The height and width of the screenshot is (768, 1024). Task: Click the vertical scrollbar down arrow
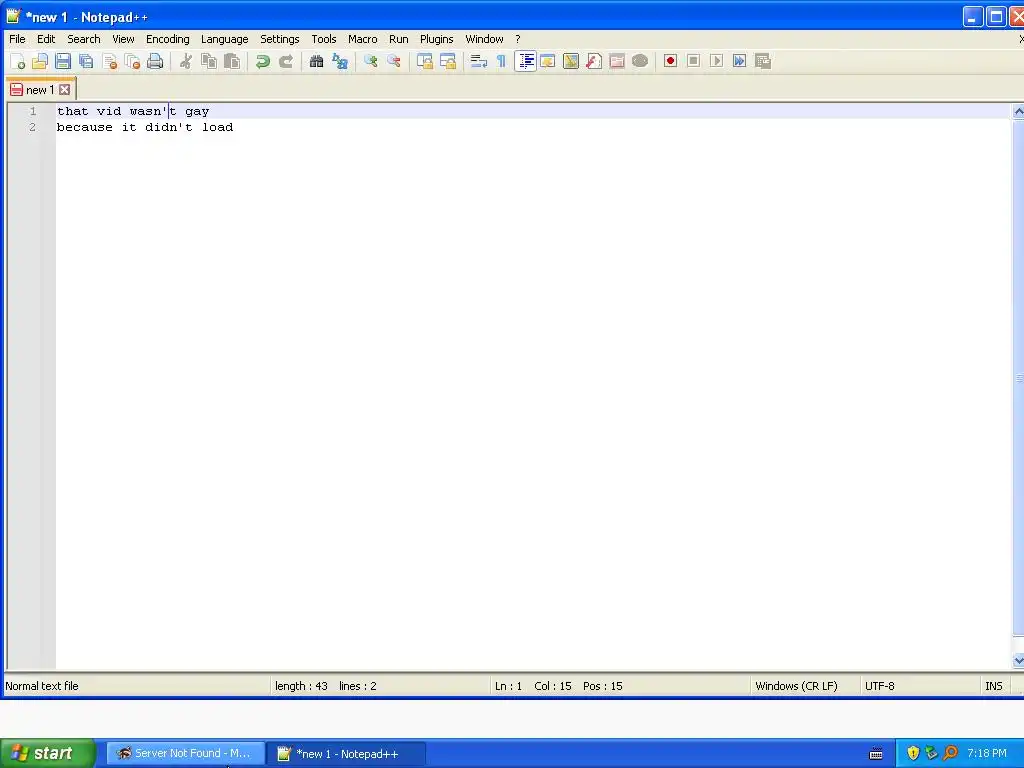[x=1018, y=661]
